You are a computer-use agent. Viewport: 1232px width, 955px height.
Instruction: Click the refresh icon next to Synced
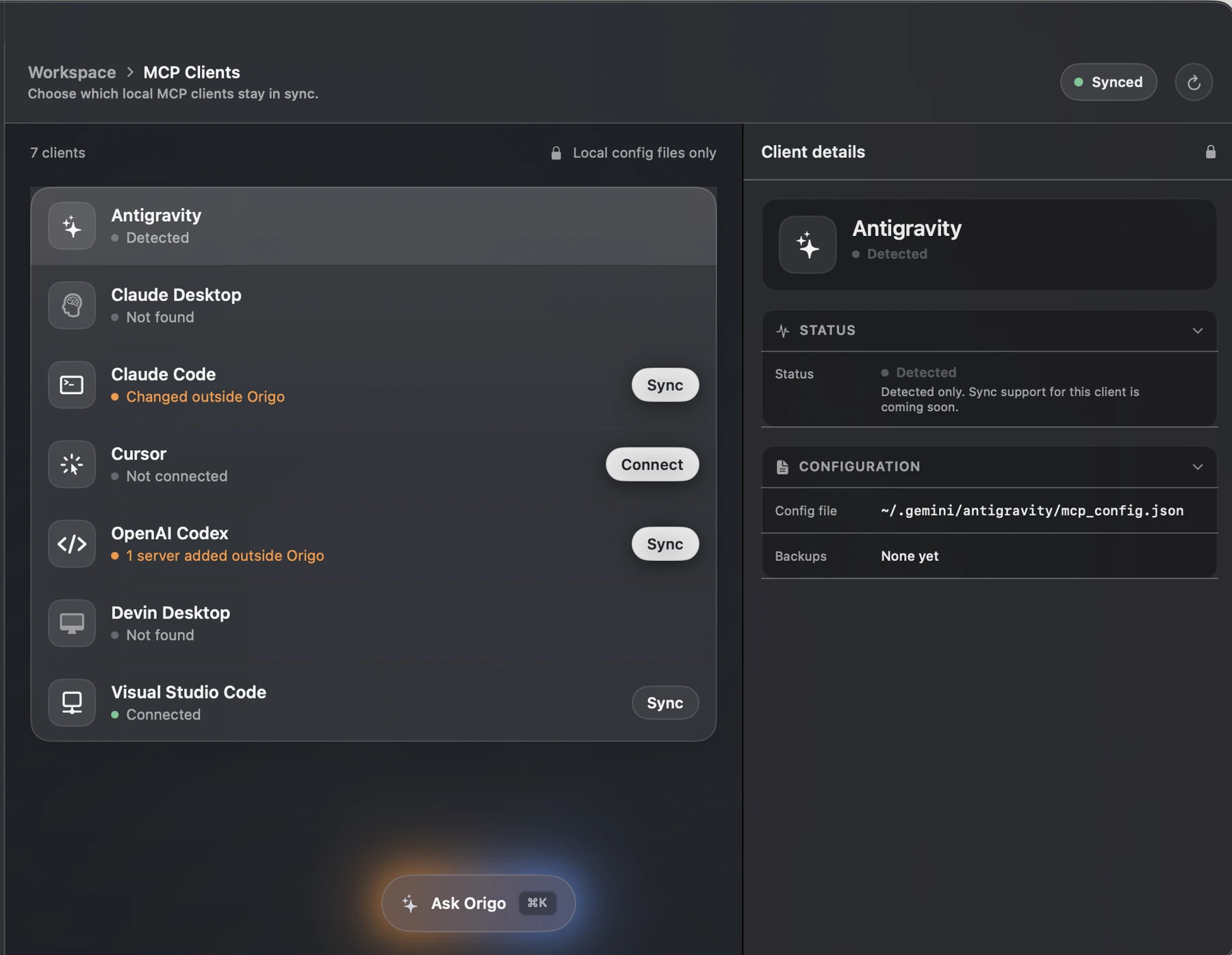tap(1194, 82)
